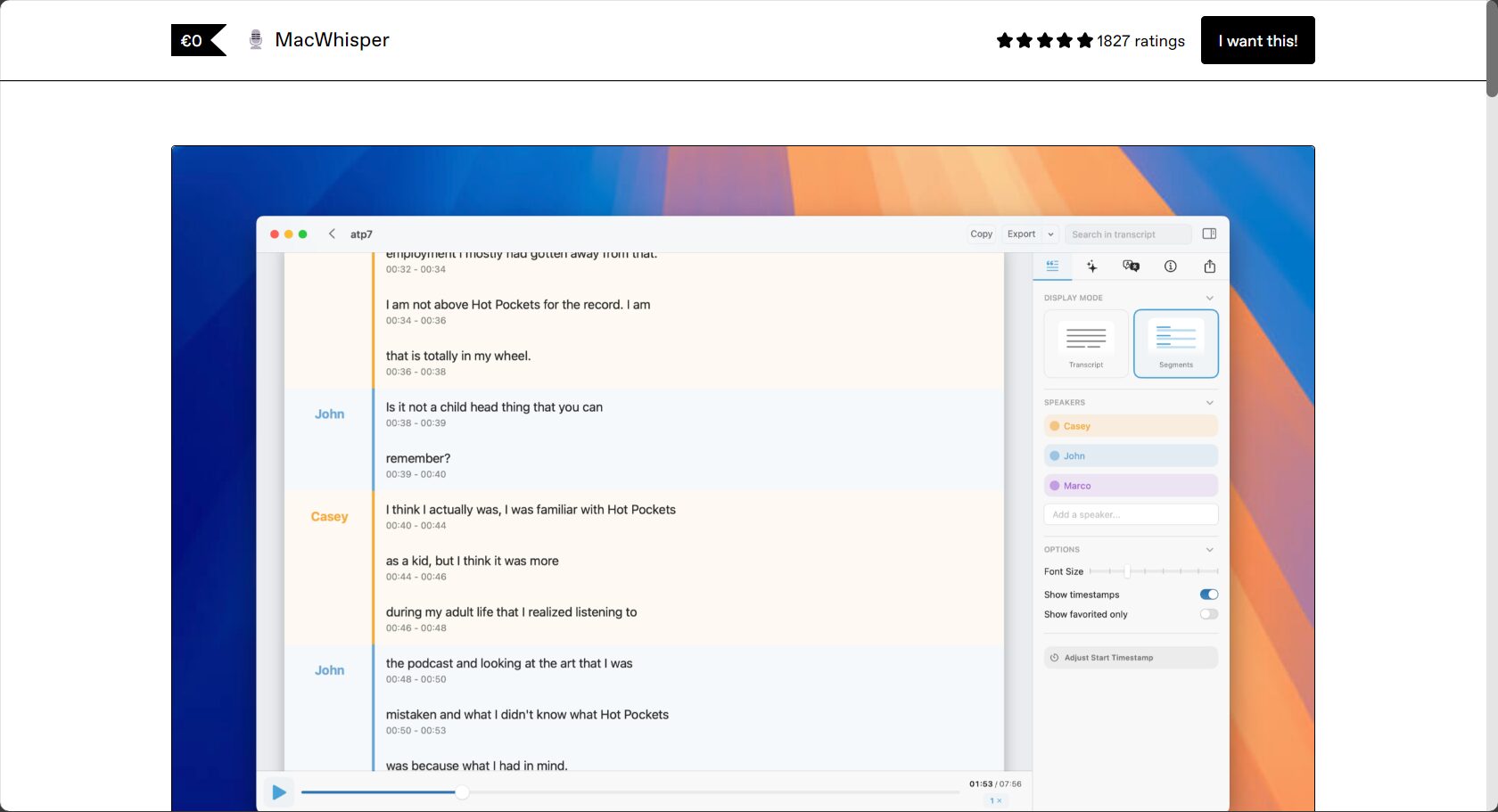Click Marco's purple color dot

pos(1055,486)
